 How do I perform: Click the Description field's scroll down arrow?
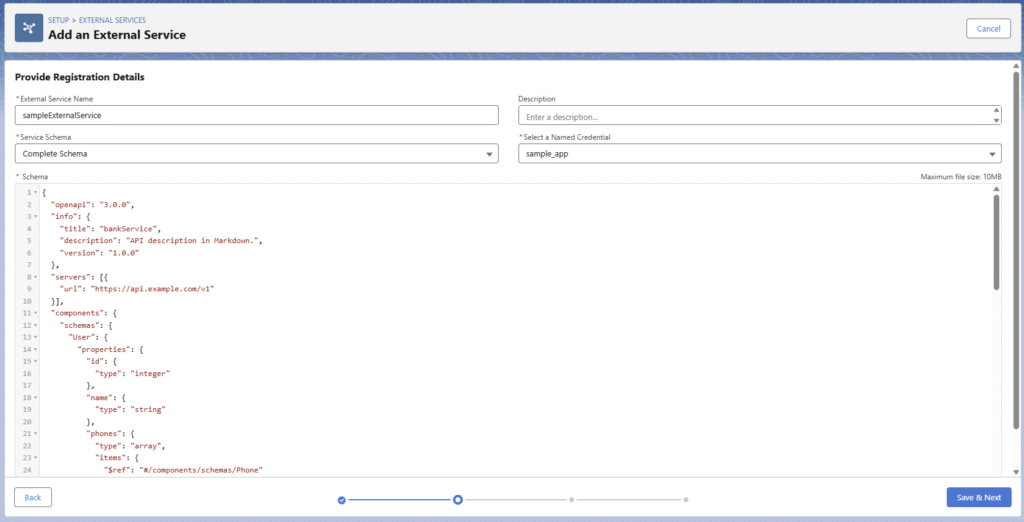pos(995,120)
